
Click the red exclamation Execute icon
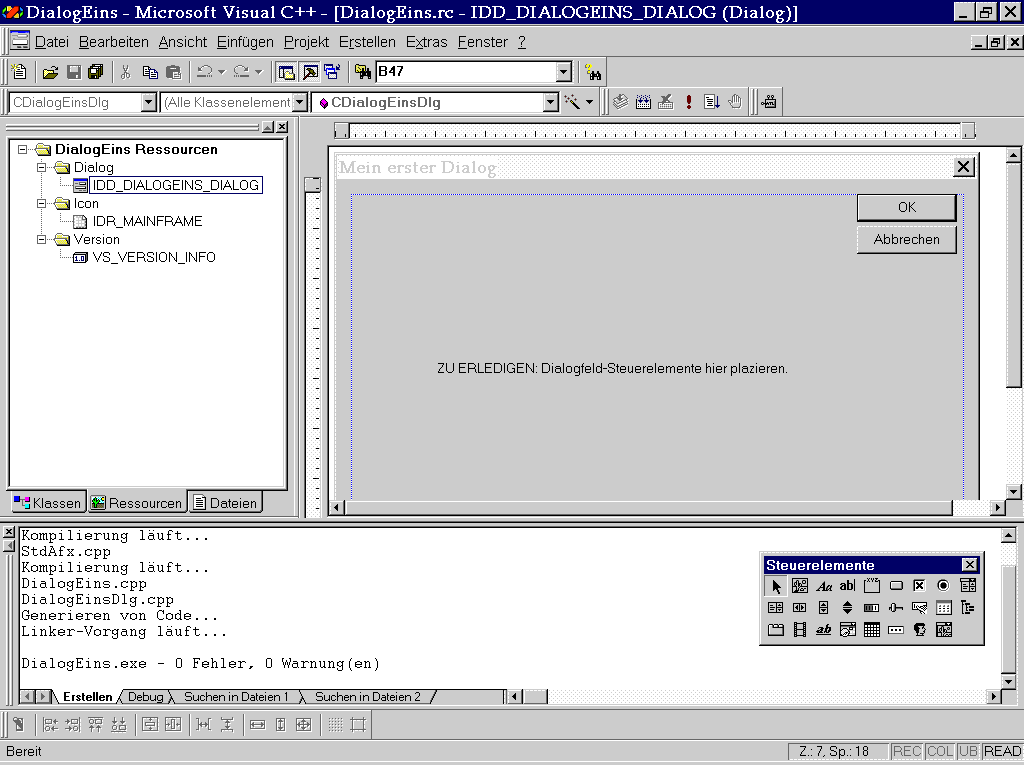click(688, 102)
